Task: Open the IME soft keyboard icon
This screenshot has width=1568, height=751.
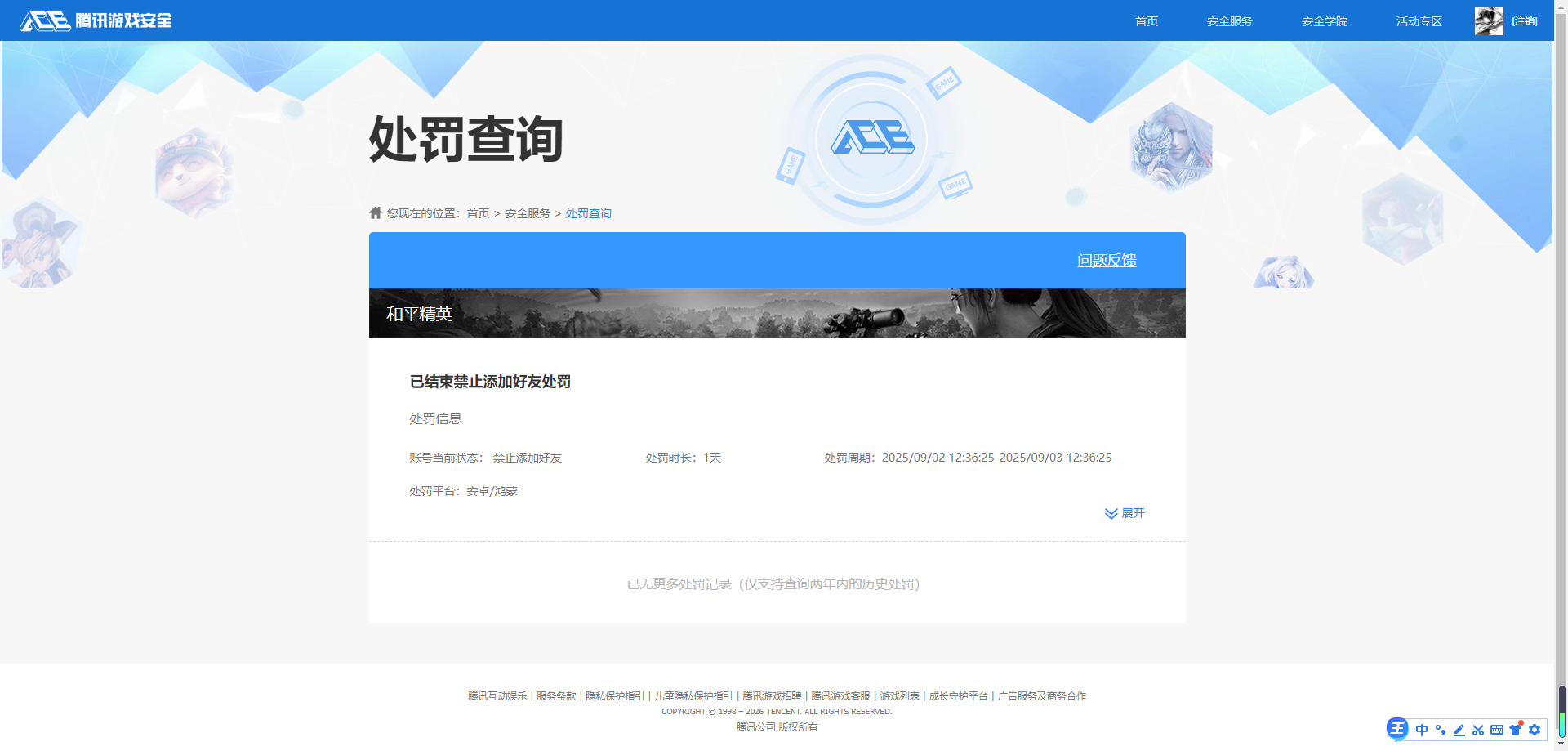Action: pos(1497,730)
